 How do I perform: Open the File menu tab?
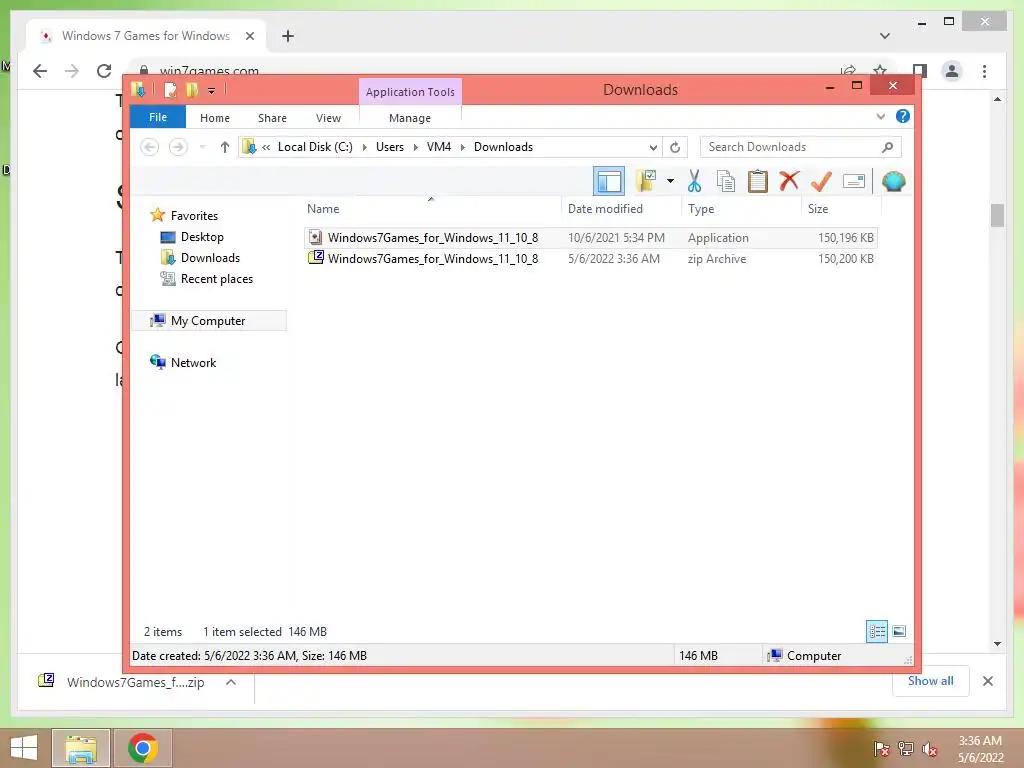click(x=158, y=117)
